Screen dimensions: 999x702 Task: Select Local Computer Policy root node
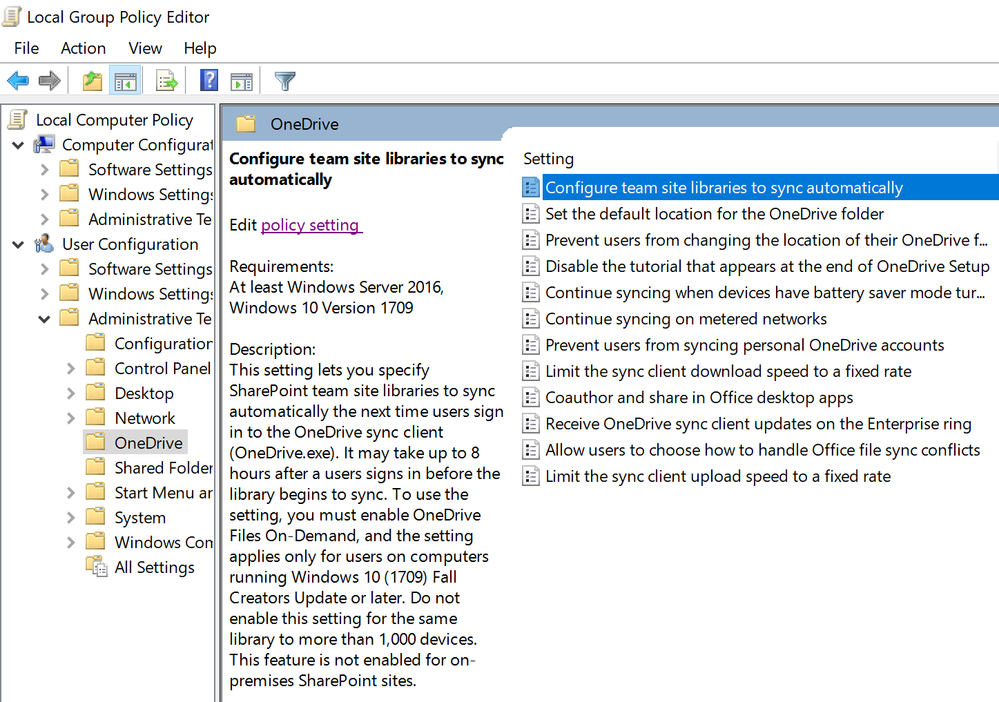point(114,120)
